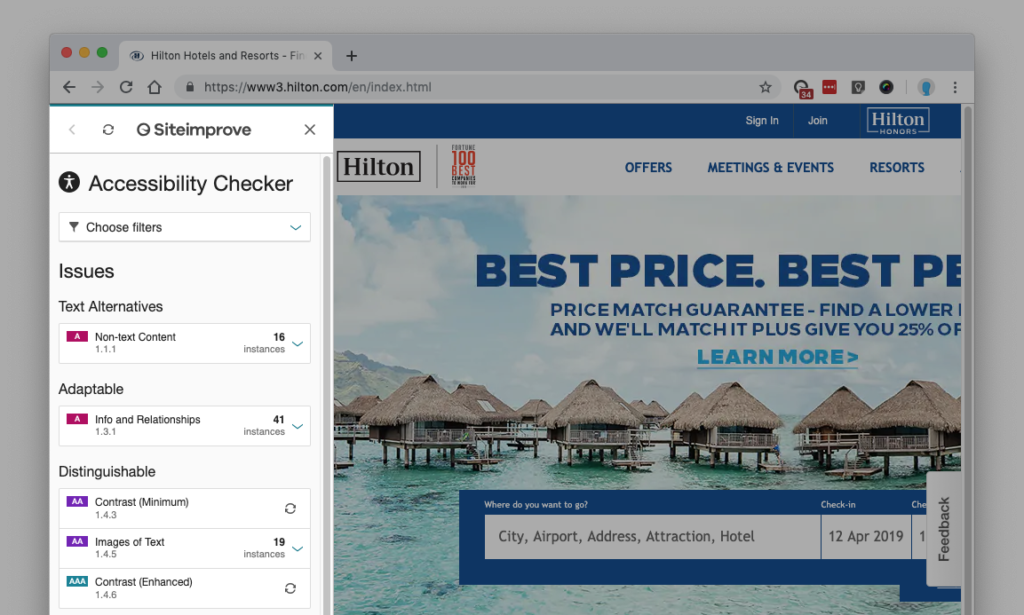Image resolution: width=1024 pixels, height=615 pixels.
Task: Close the Siteimprove panel
Action: tap(310, 130)
